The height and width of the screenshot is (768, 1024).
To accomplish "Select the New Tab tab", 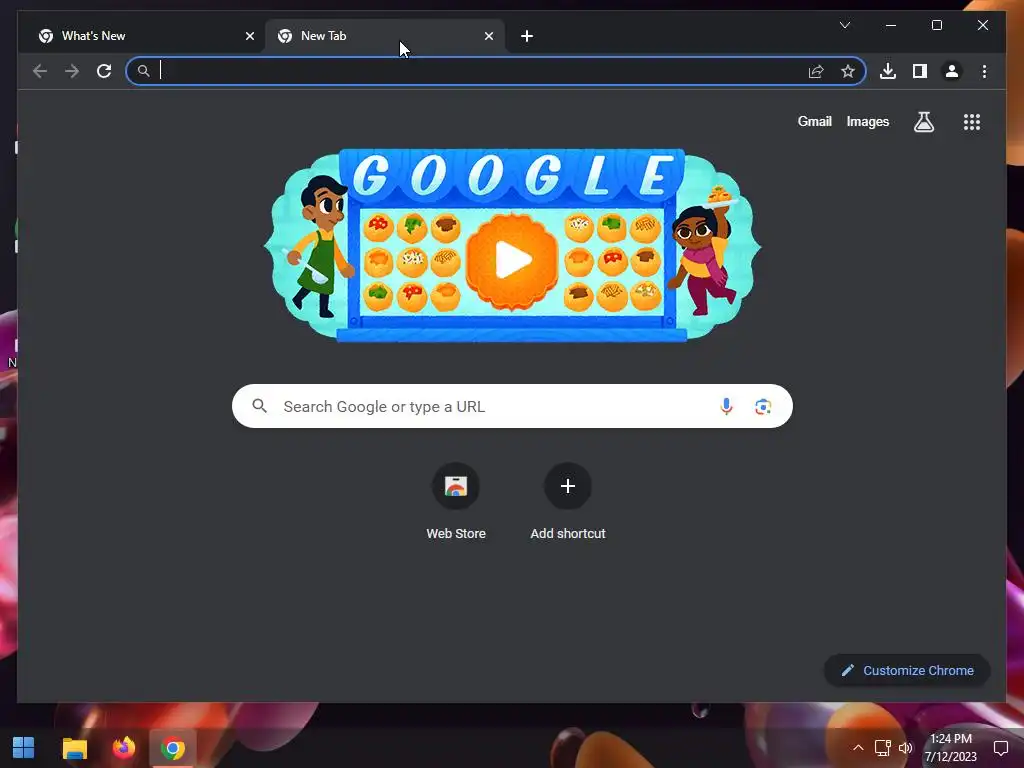I will coord(385,36).
